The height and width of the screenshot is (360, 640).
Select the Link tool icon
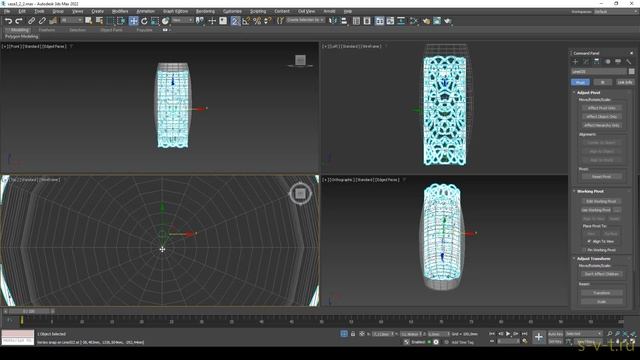(x=31, y=21)
